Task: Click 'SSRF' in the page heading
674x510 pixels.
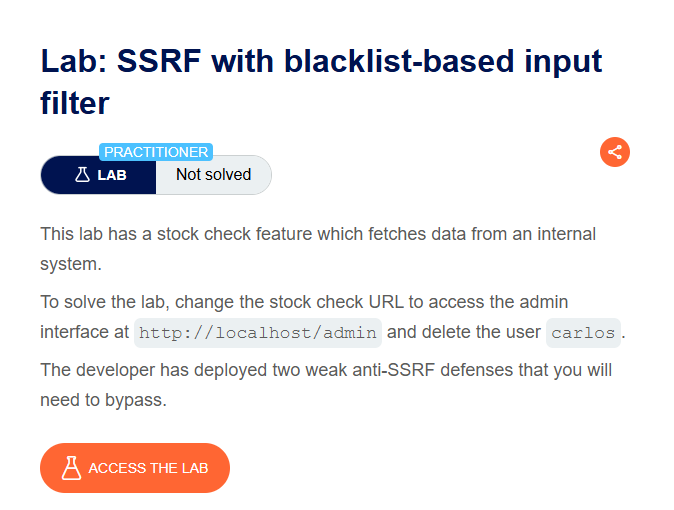Action: click(x=159, y=61)
